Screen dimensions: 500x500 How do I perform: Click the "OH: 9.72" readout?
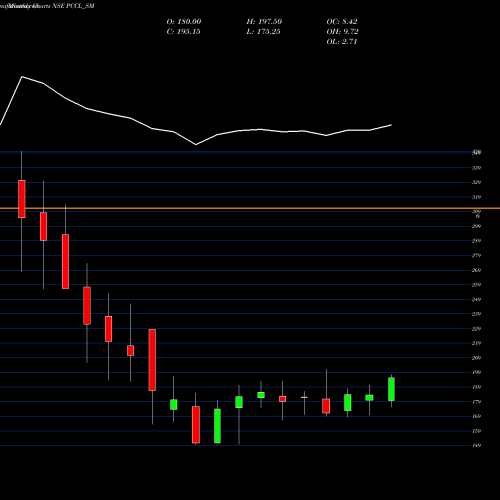point(342,32)
